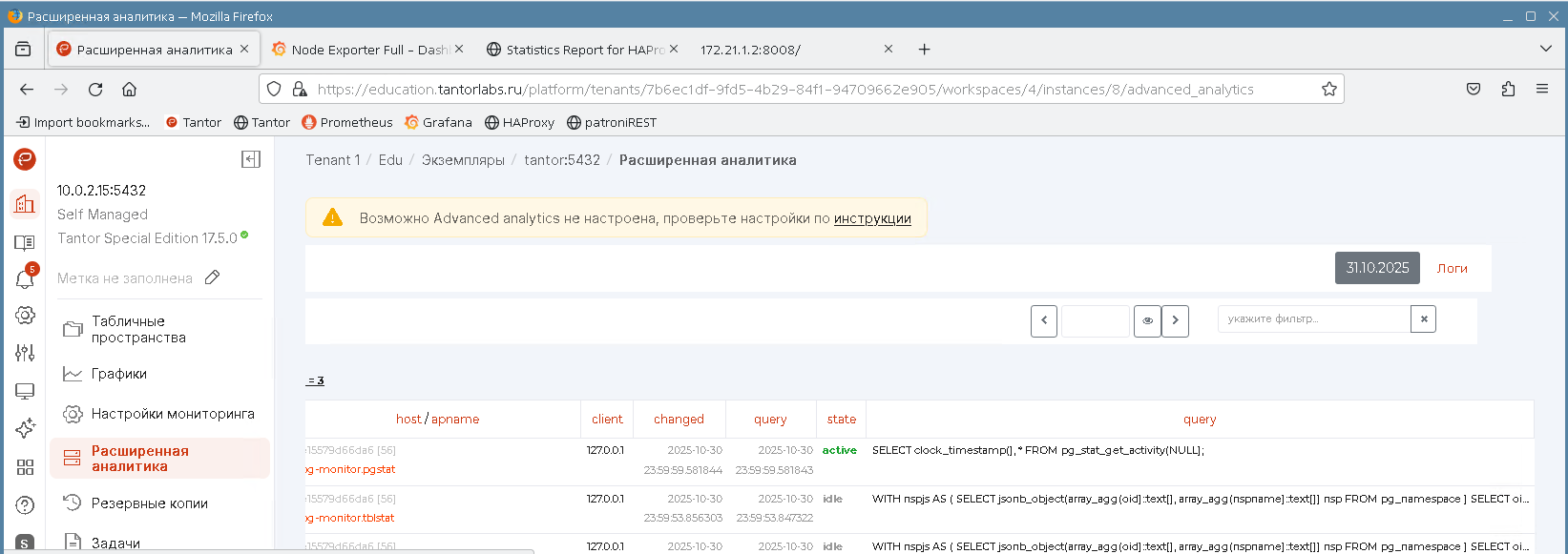Click the date button 31.10.2025
The width and height of the screenshot is (1568, 554).
coord(1376,268)
